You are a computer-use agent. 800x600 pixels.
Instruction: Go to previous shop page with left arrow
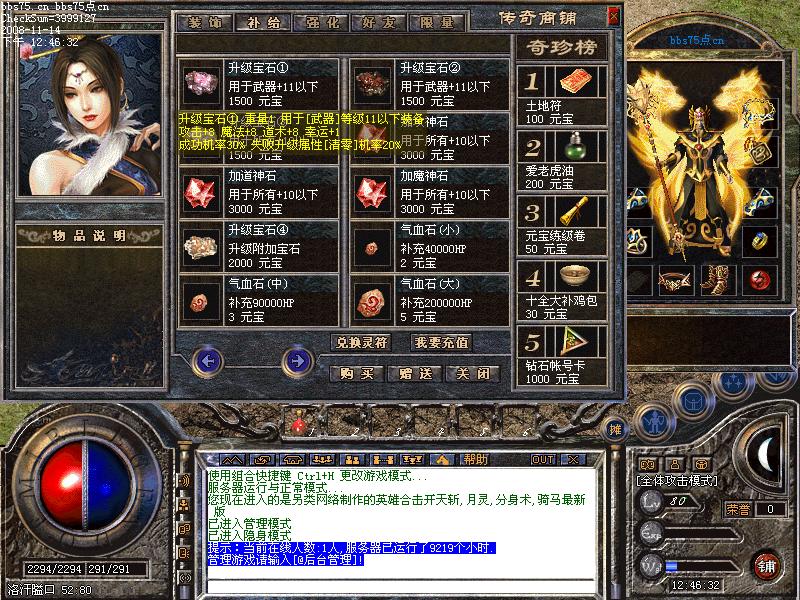[x=208, y=358]
